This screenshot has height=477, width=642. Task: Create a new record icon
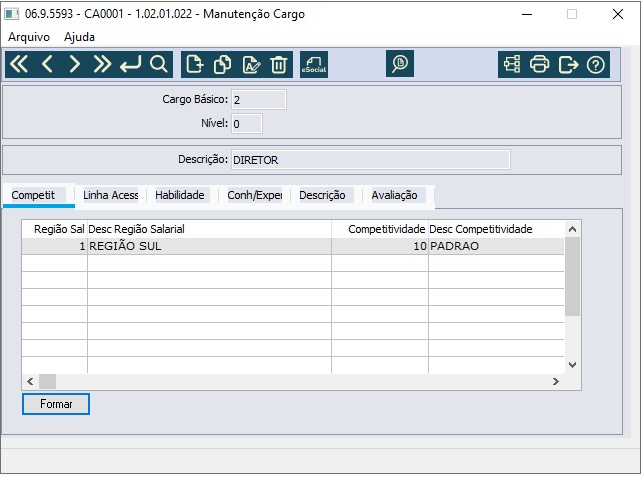194,64
